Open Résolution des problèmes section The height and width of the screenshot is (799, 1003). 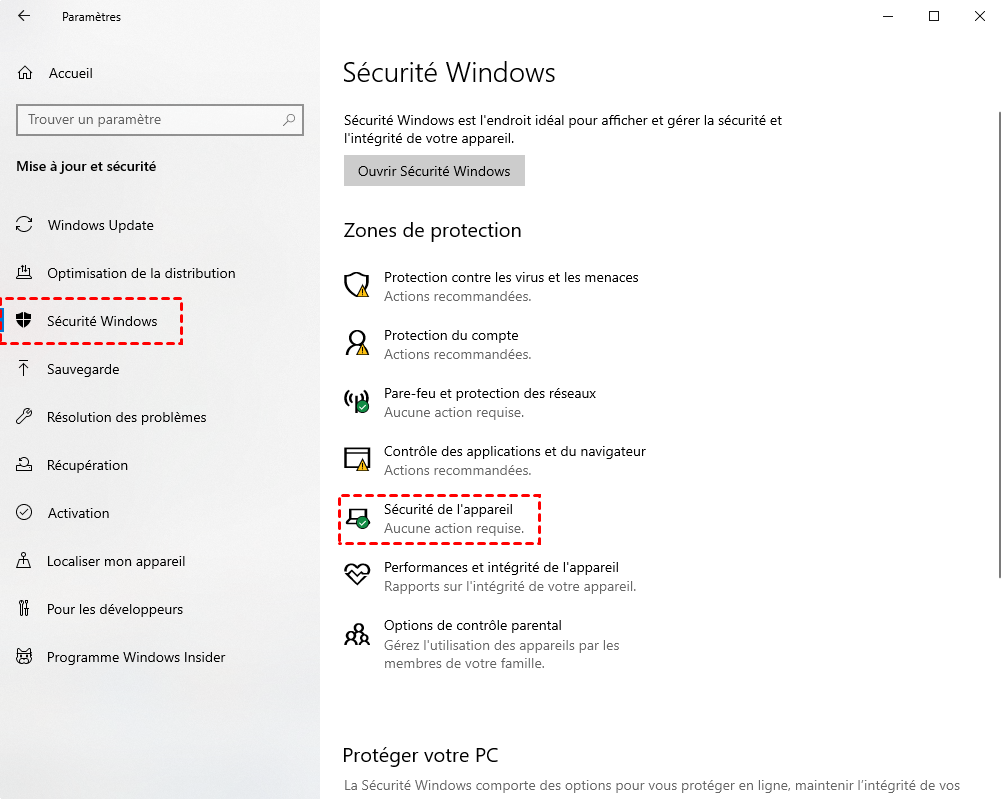[x=126, y=417]
